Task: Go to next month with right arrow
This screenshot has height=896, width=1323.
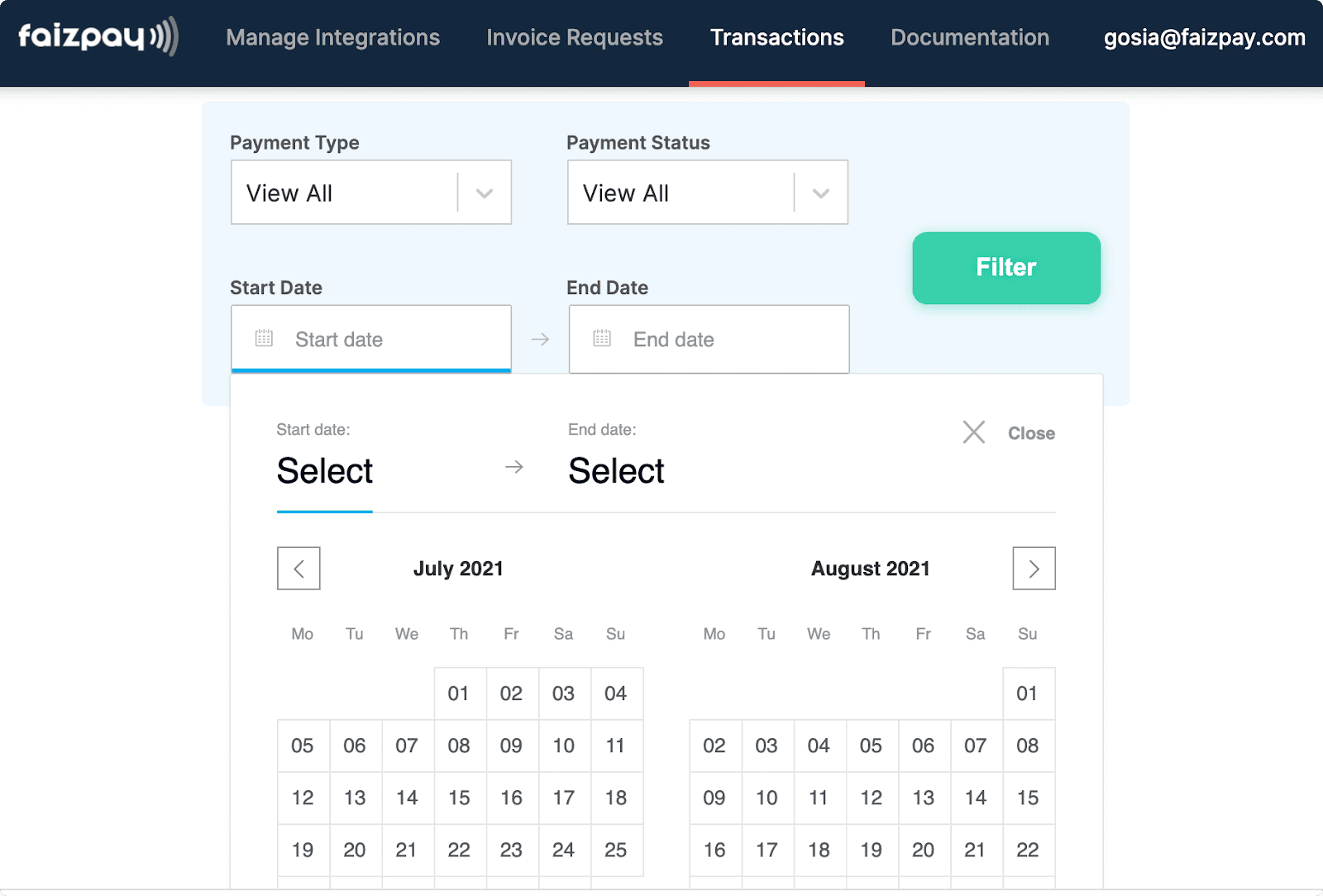Action: click(x=1034, y=569)
